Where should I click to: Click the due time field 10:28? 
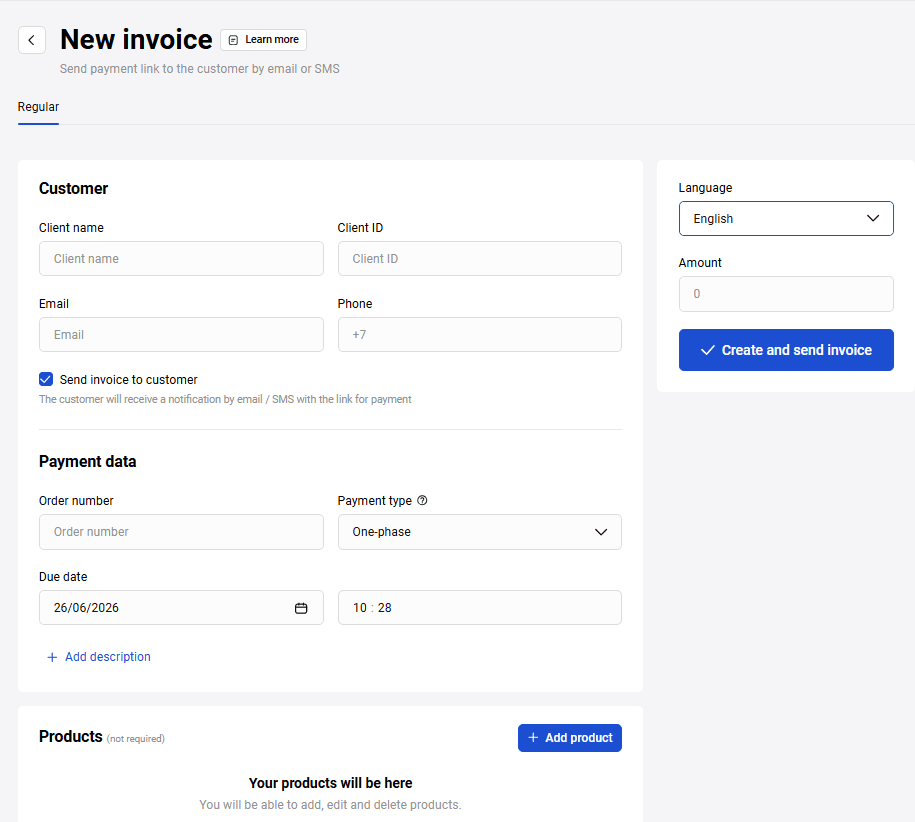(480, 607)
